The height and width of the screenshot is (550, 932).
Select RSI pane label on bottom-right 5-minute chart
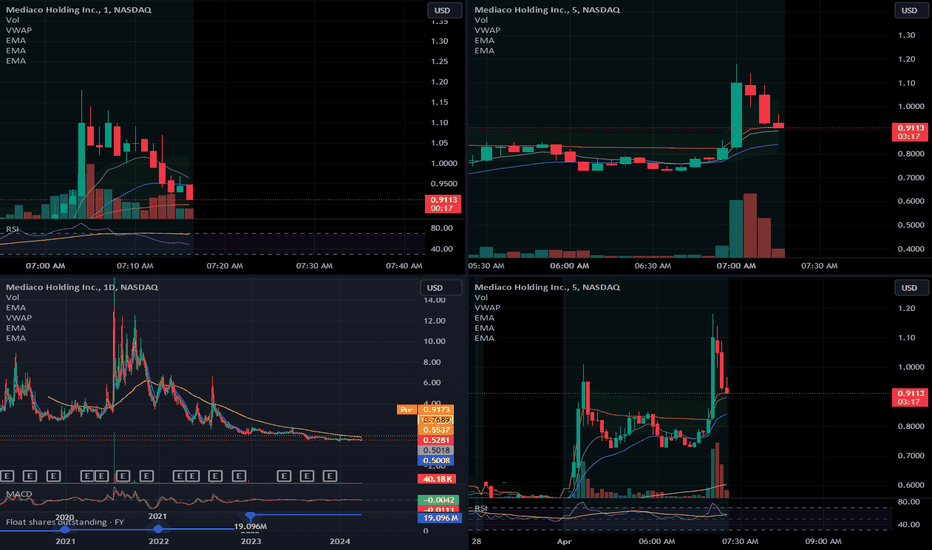click(x=481, y=508)
